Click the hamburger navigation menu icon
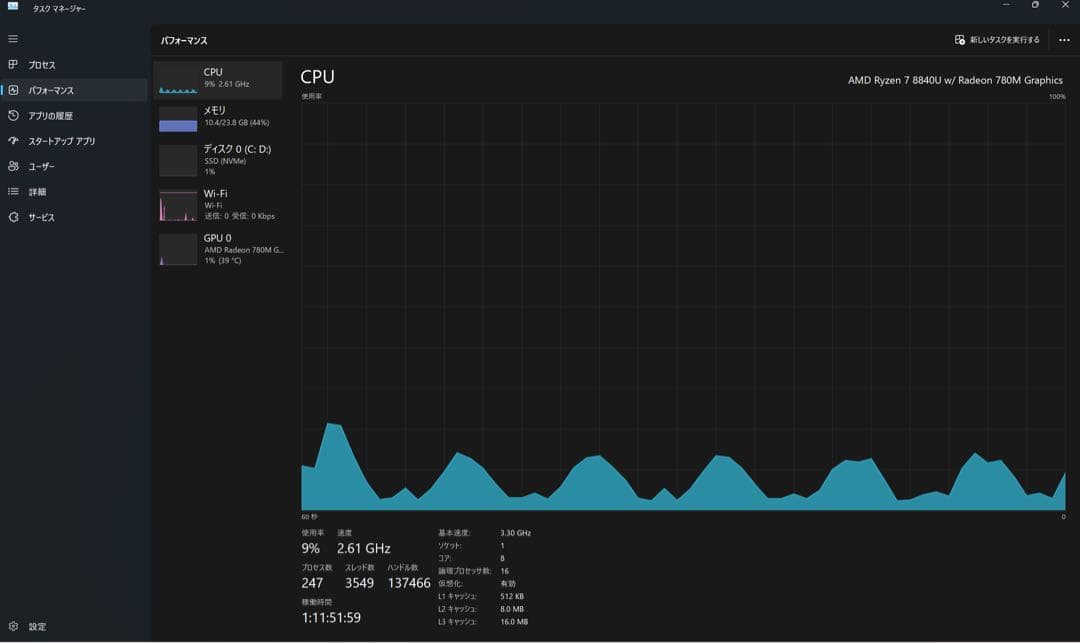 click(x=13, y=39)
